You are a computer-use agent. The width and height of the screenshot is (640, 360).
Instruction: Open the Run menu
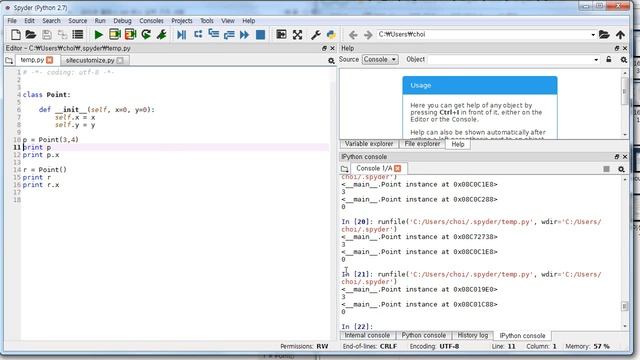[100, 20]
